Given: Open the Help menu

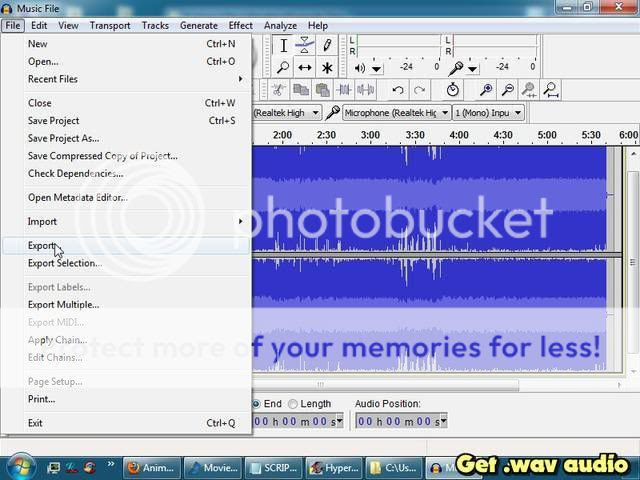Looking at the screenshot, I should click(x=318, y=26).
